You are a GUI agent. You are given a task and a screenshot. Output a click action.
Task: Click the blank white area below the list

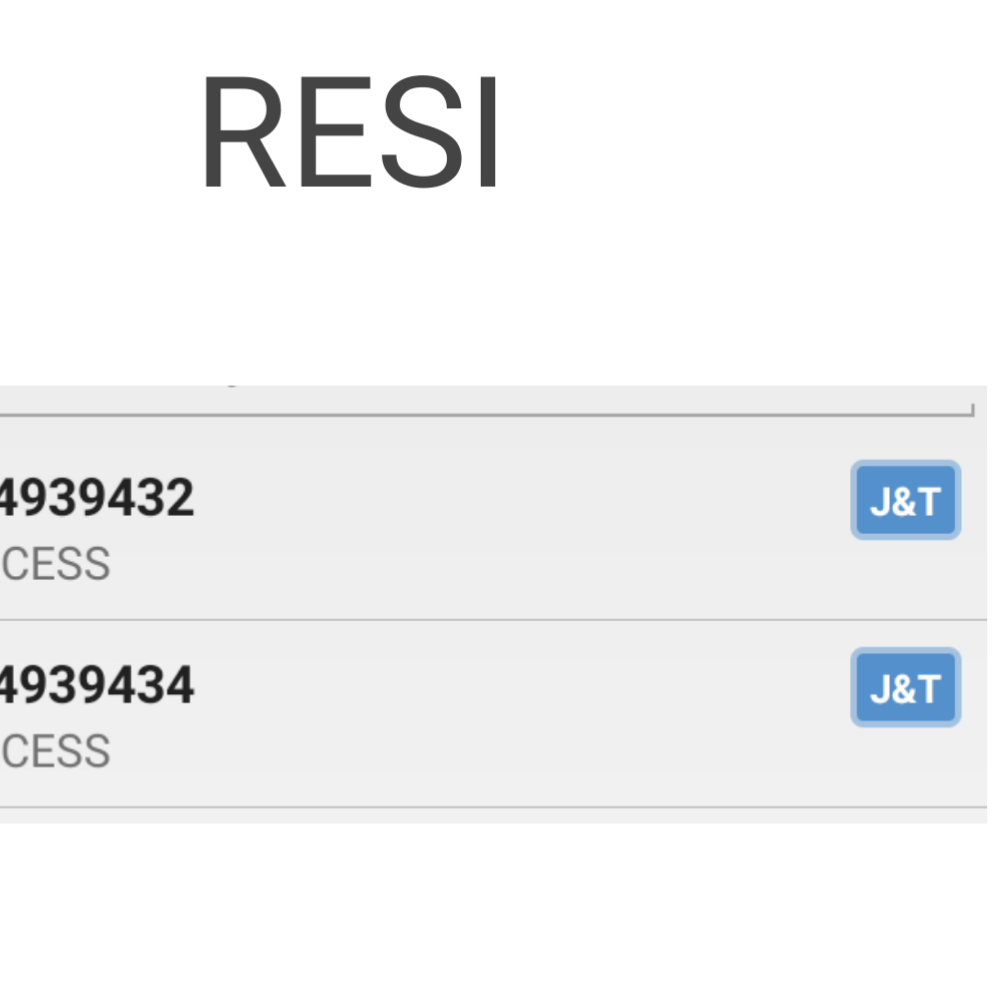point(500,910)
